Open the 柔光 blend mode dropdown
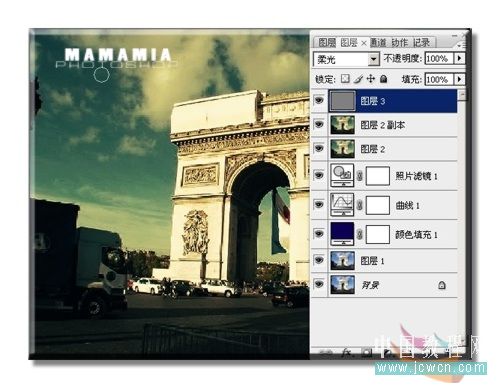Screen dimensions: 500x388 point(374,60)
